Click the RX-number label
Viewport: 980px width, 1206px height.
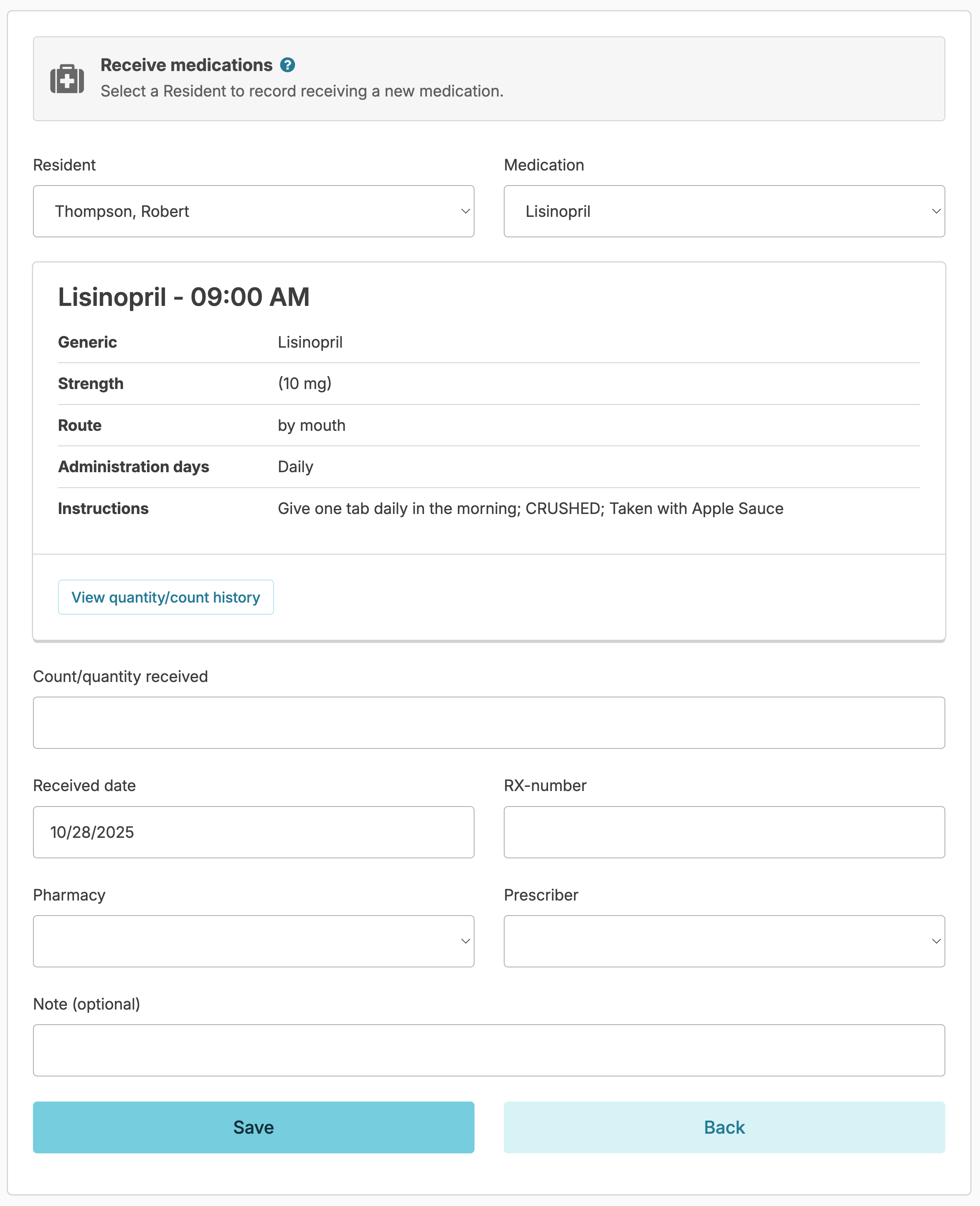(545, 785)
